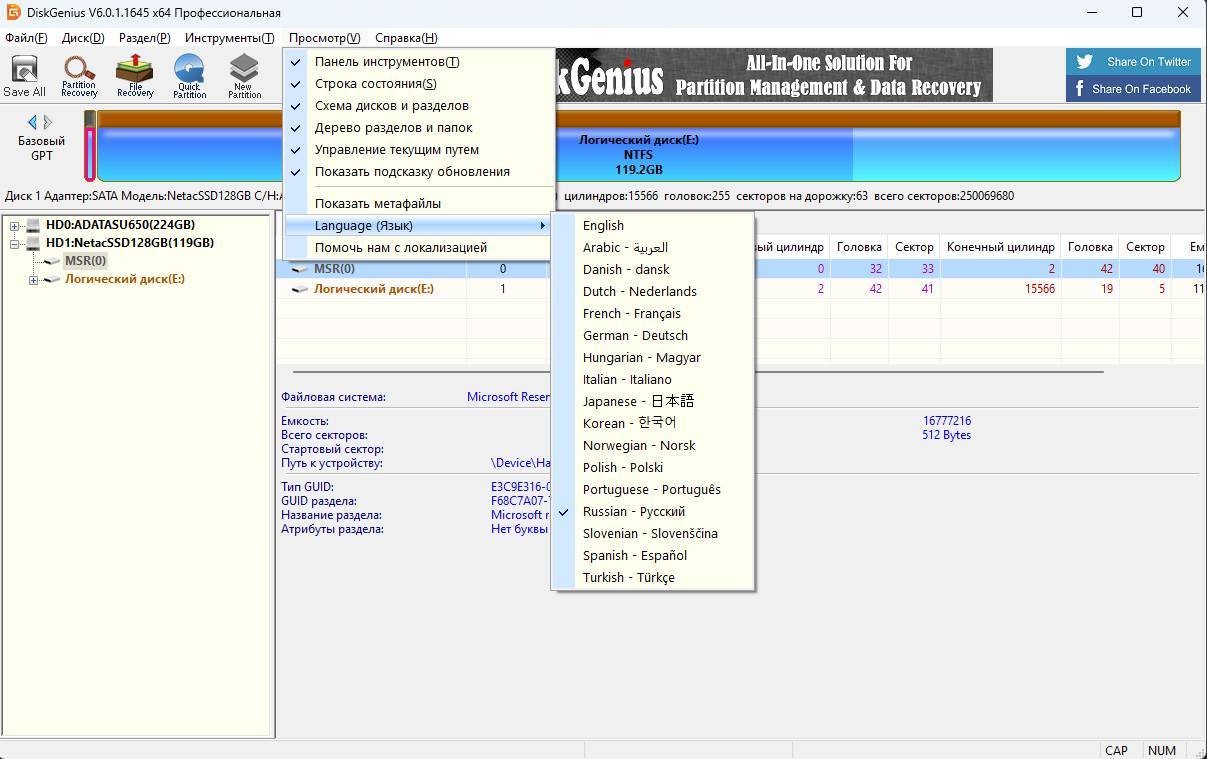Uncheck Дерево разделов и папок
The height and width of the screenshot is (759, 1207).
pyautogui.click(x=419, y=128)
